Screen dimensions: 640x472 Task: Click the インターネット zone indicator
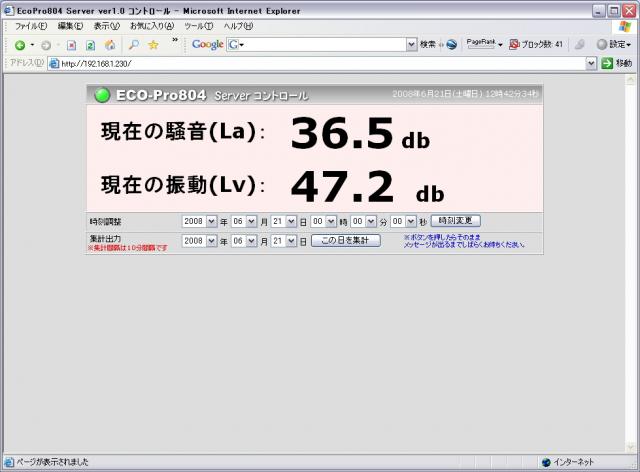[567, 462]
